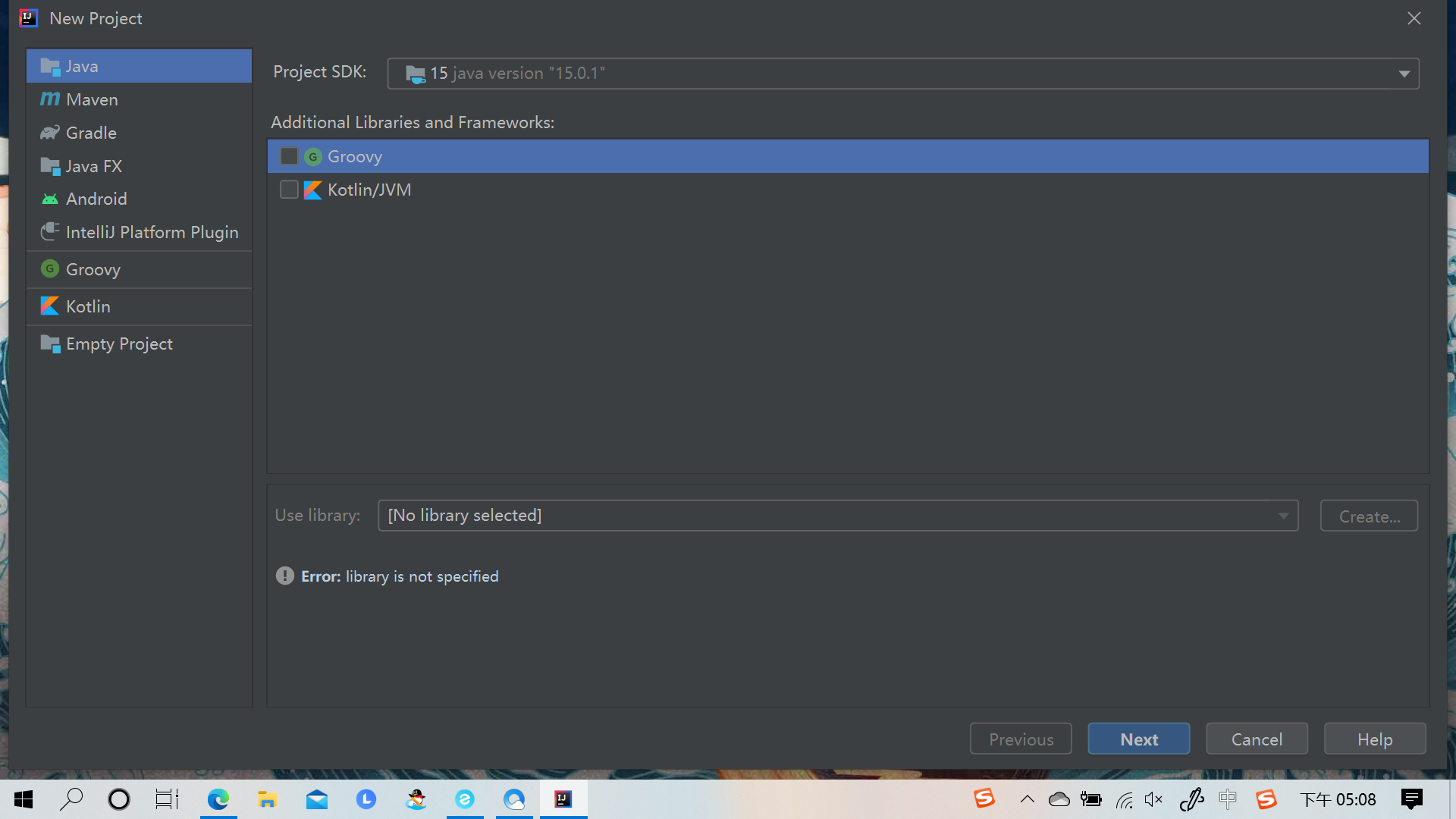Select the Android project type icon
This screenshot has width=1456, height=819.
pos(49,198)
